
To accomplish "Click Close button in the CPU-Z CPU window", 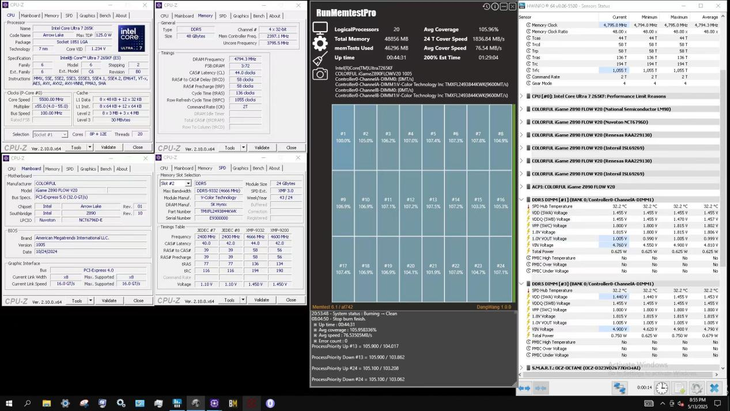I will click(138, 147).
